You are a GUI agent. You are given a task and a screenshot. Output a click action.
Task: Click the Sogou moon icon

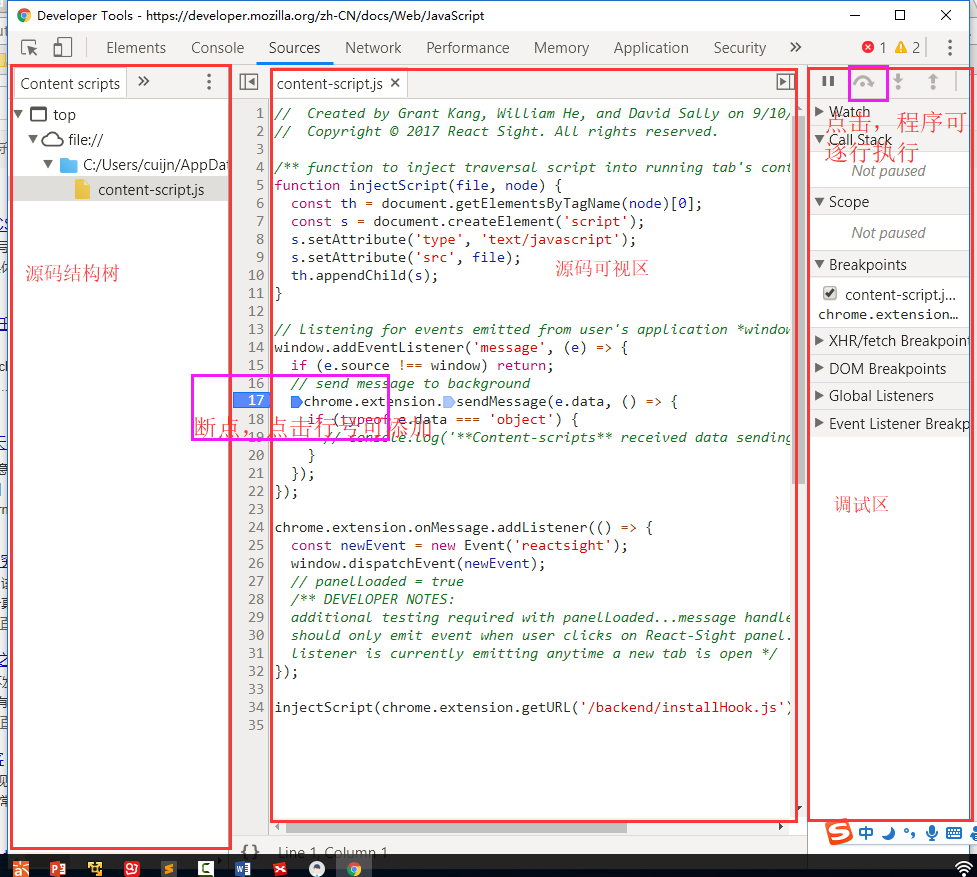click(889, 833)
